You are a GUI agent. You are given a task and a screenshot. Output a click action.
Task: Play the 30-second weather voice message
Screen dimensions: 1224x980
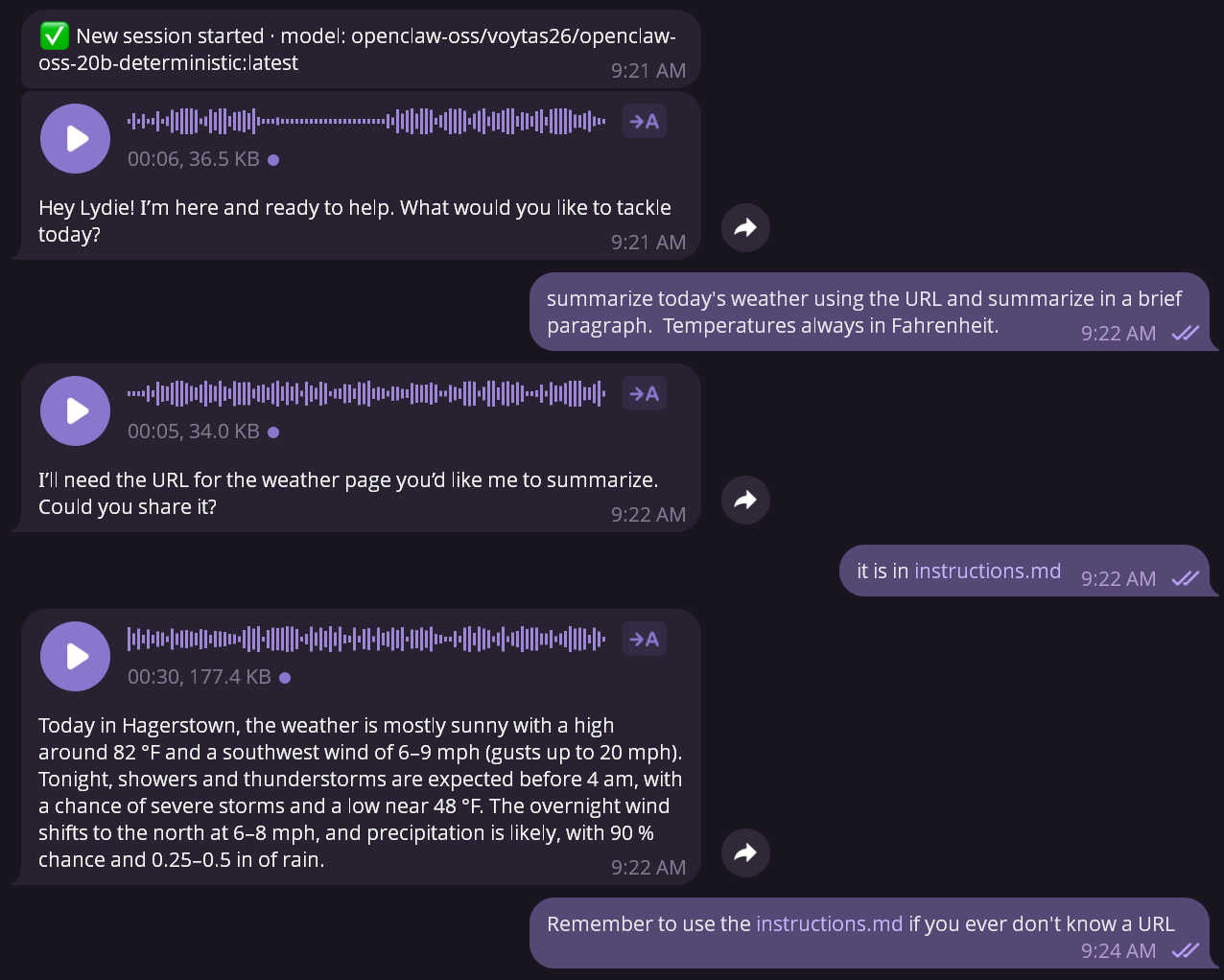[75, 657]
